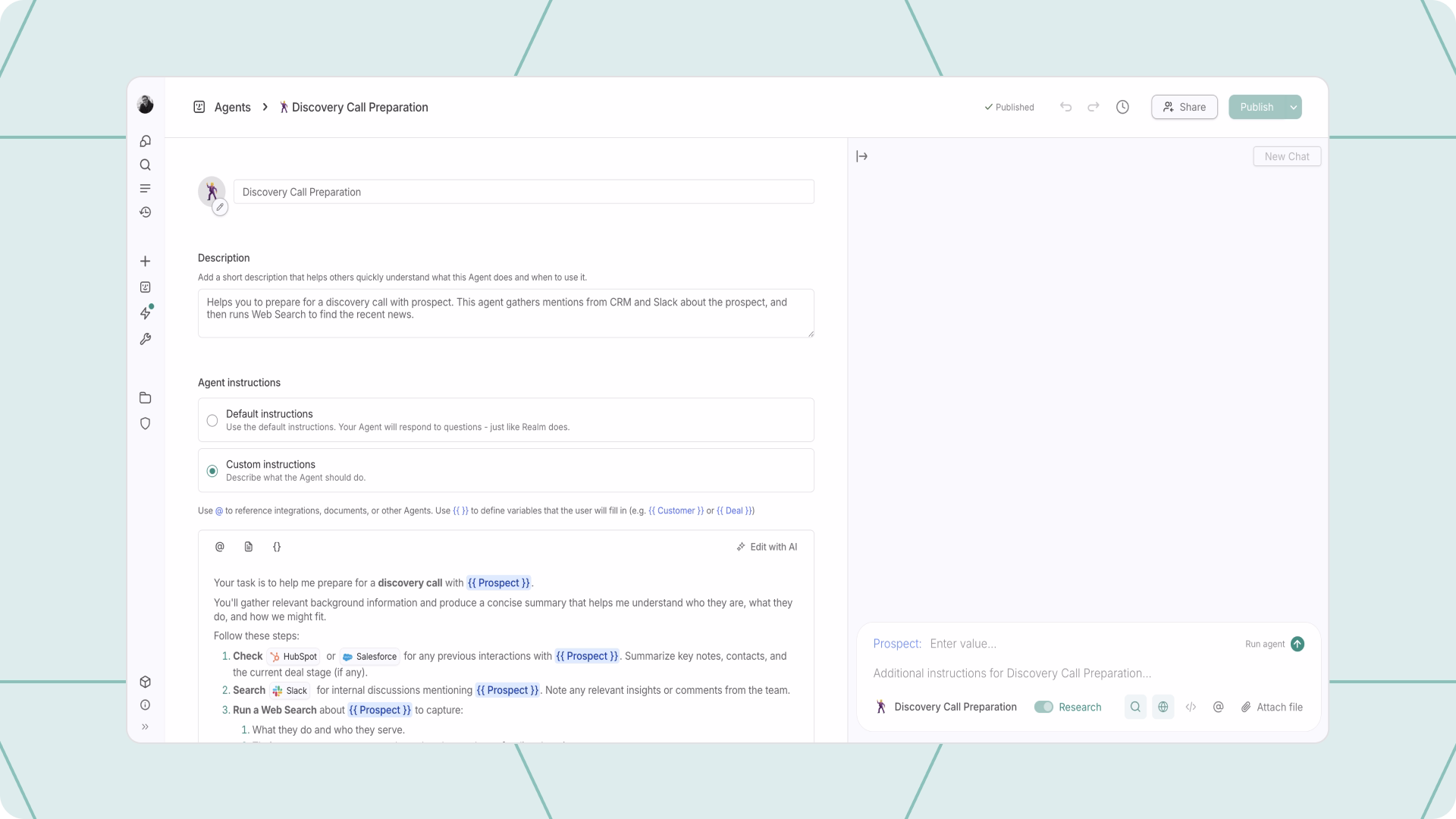The height and width of the screenshot is (819, 1456).
Task: Click the web search globe icon
Action: coord(1163,707)
